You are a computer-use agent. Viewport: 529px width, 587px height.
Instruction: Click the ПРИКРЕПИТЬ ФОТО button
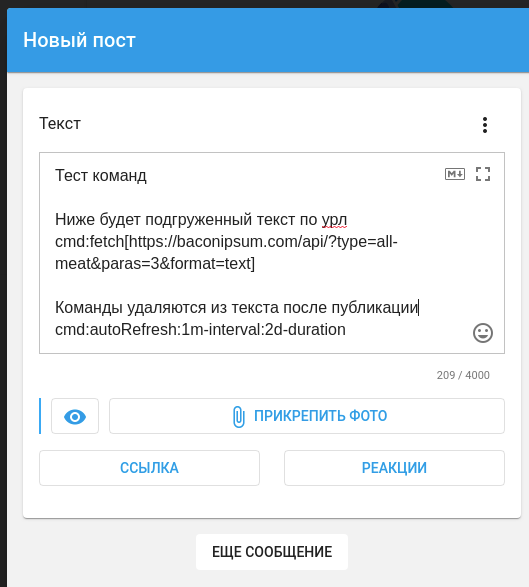307,416
